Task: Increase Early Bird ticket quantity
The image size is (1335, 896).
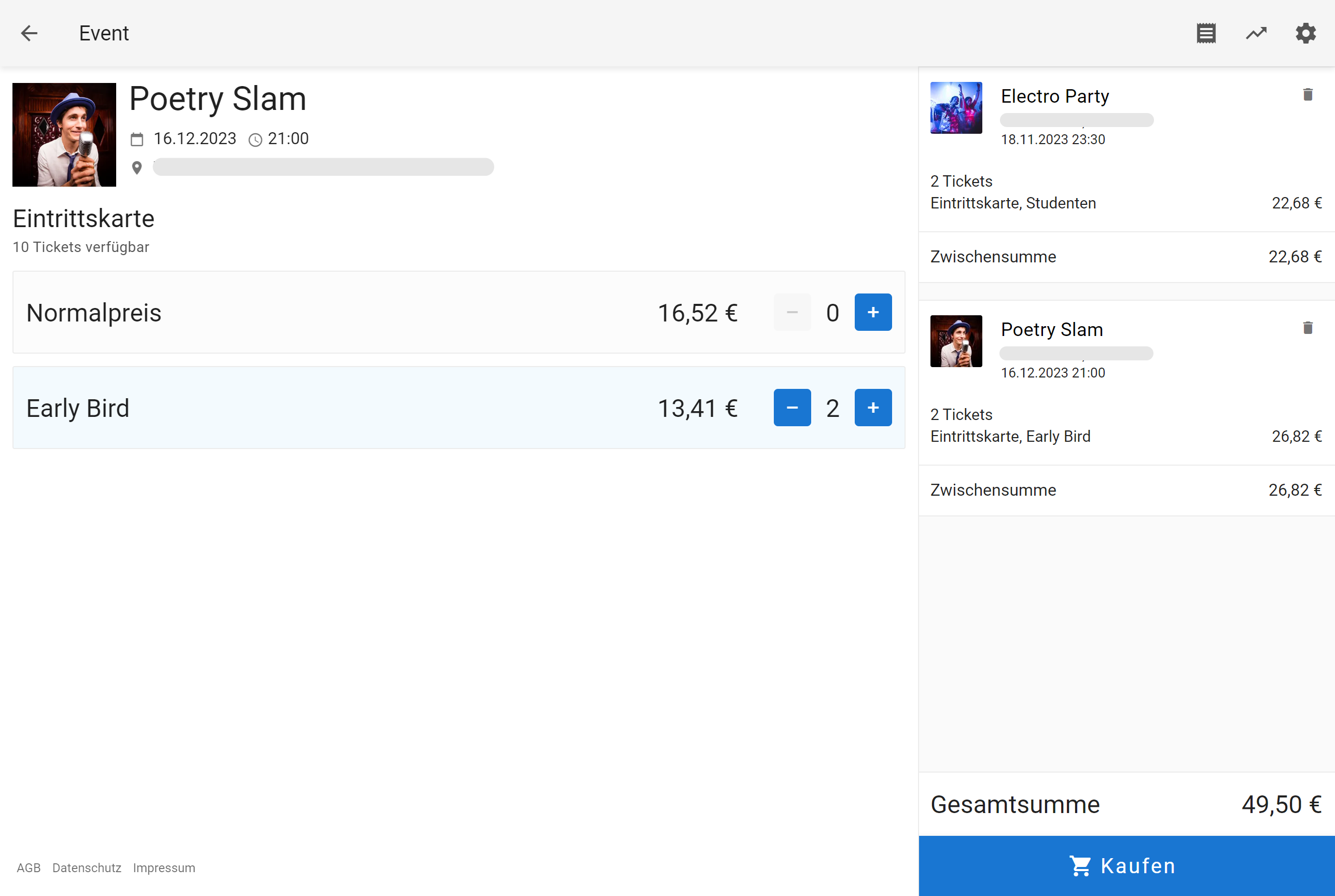Action: [873, 408]
